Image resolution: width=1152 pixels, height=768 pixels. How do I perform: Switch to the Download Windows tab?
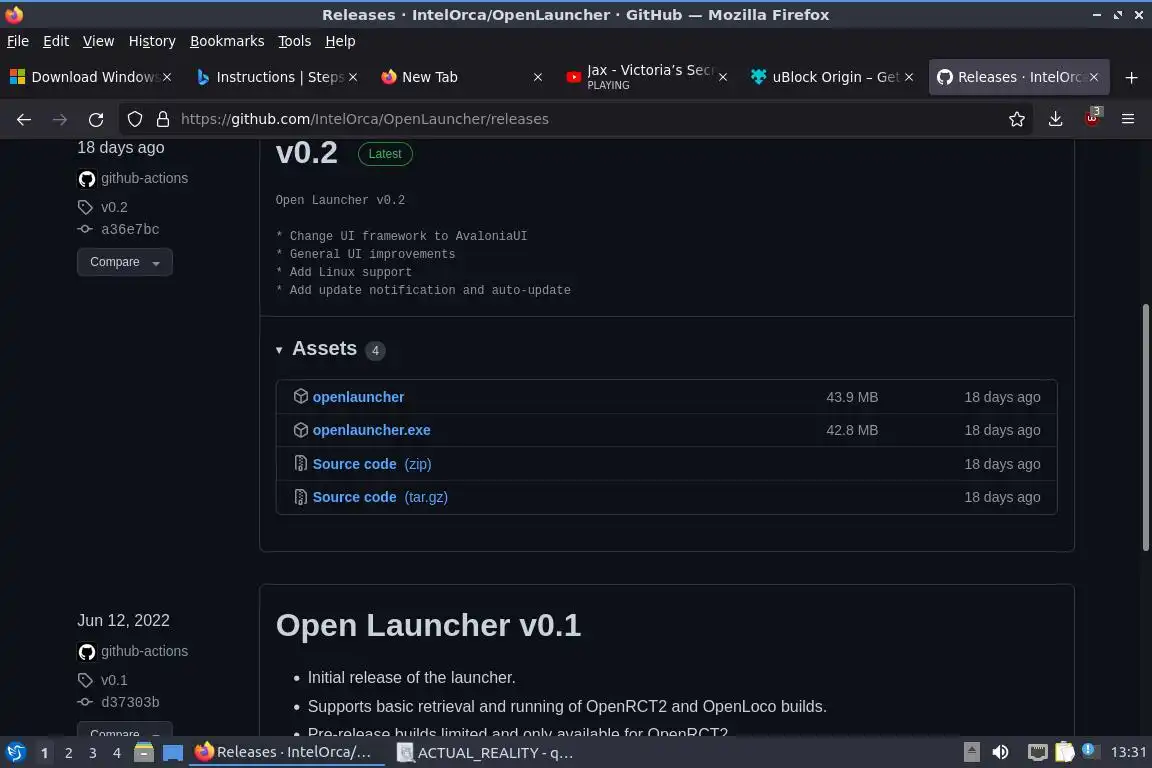point(92,77)
